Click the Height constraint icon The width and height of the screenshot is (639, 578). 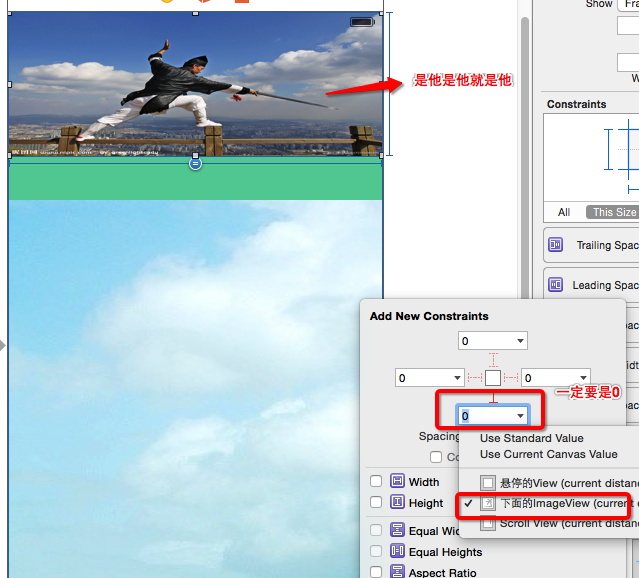tap(397, 502)
